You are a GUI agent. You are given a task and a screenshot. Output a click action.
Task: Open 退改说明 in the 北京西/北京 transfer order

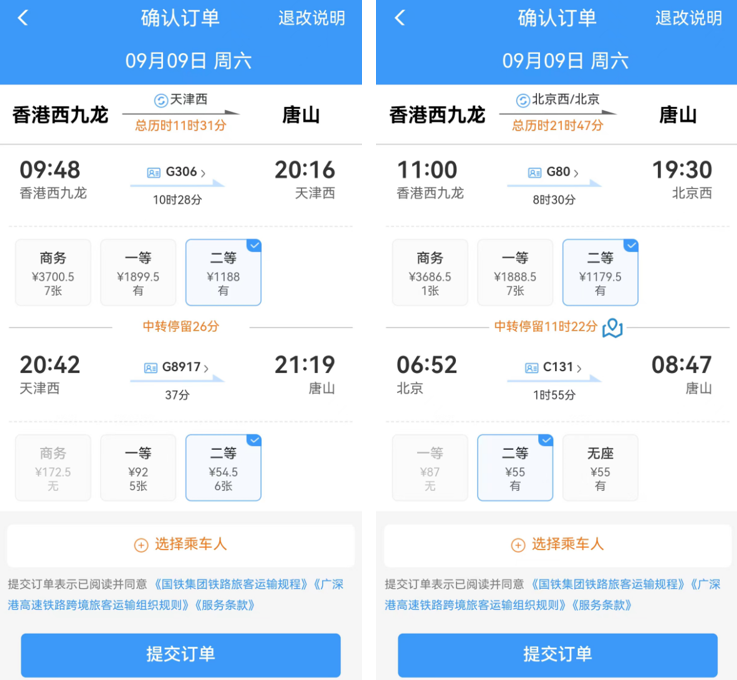point(688,18)
